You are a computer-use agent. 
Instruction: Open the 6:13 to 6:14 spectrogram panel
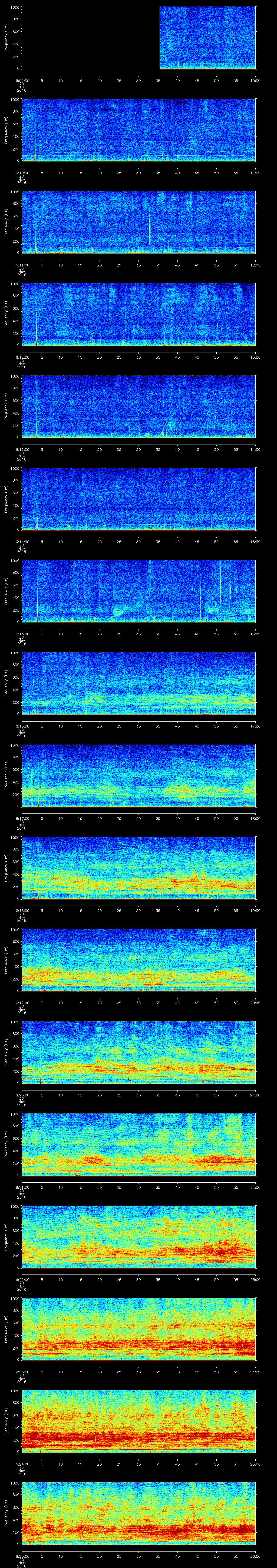click(139, 407)
